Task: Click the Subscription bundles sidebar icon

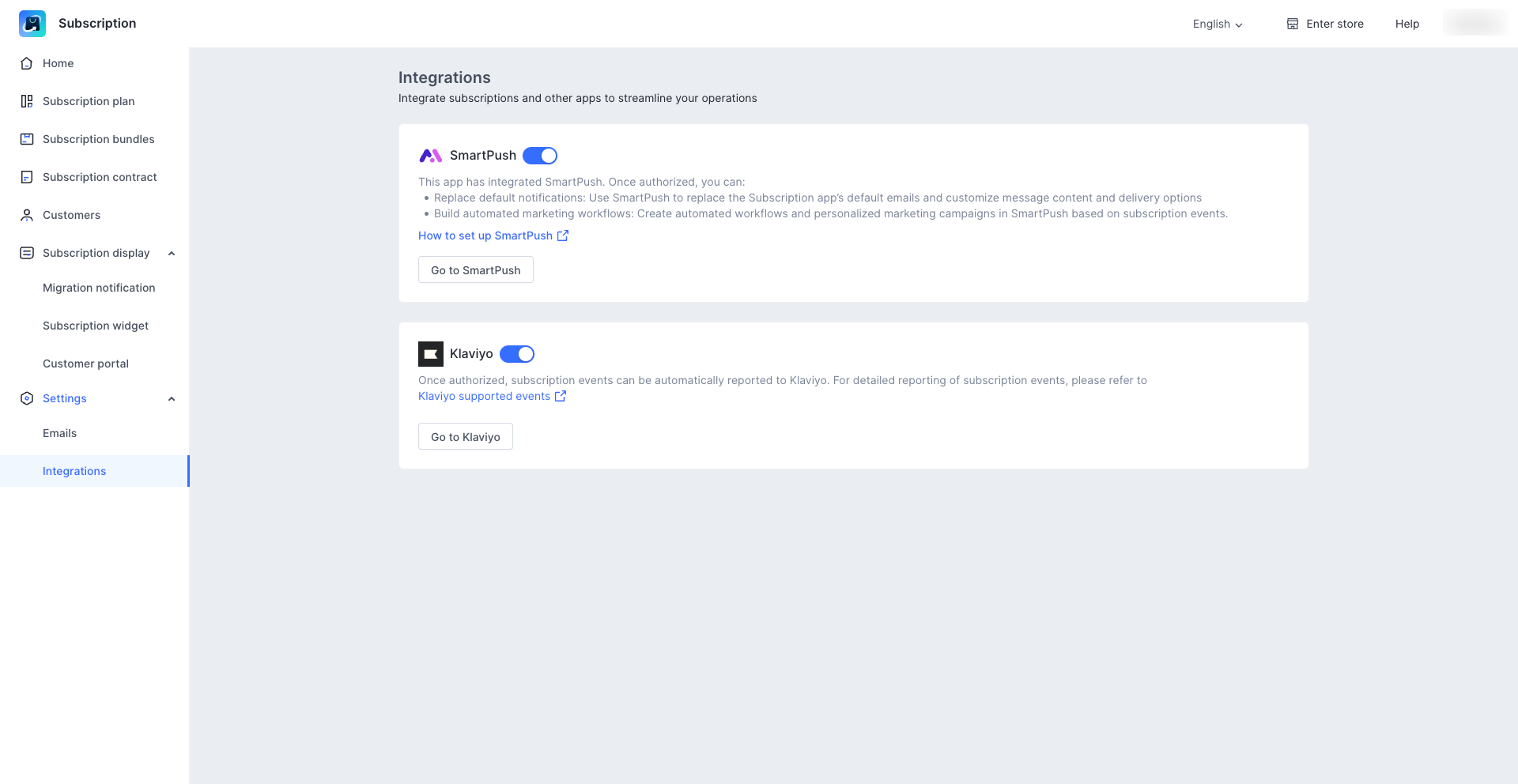Action: pyautogui.click(x=27, y=139)
